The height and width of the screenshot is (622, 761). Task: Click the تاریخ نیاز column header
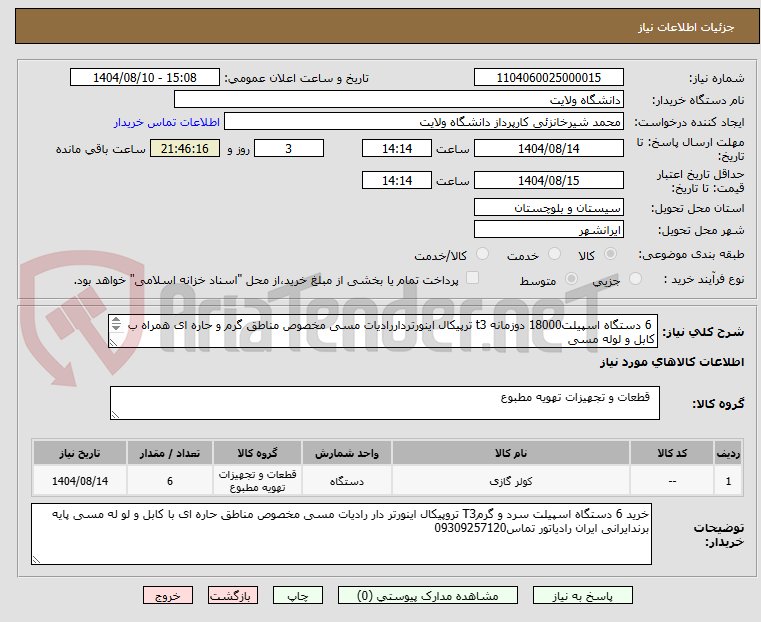(80, 453)
